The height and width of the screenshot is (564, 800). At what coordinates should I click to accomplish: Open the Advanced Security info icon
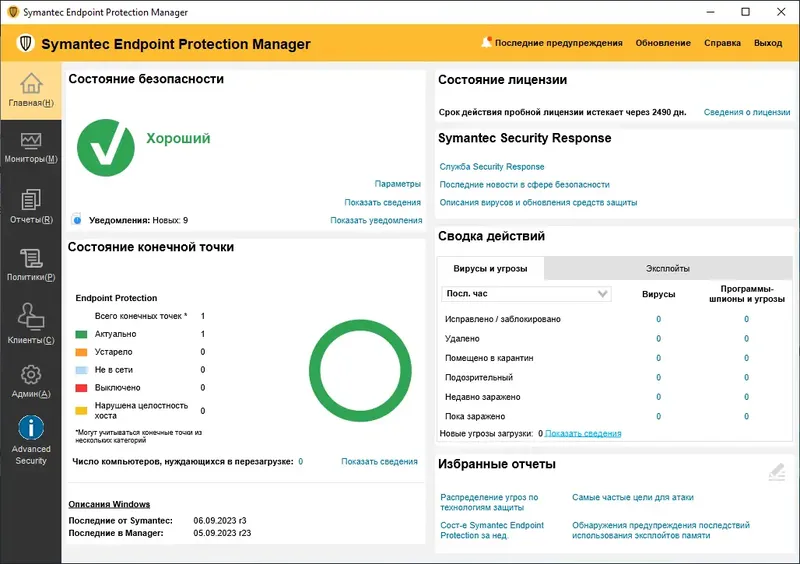pyautogui.click(x=31, y=428)
